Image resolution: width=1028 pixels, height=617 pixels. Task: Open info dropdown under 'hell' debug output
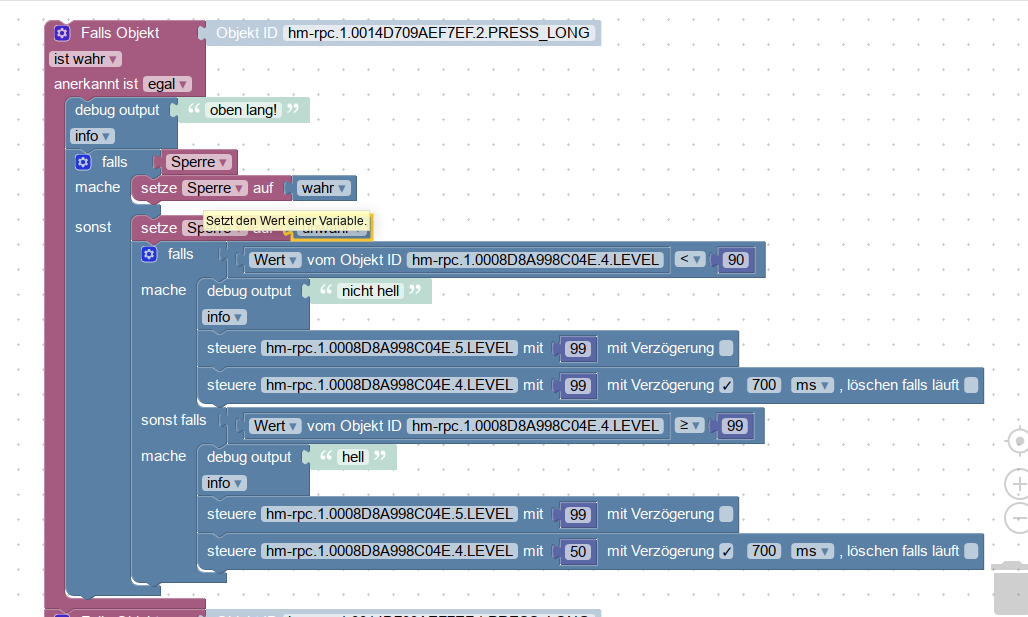[224, 483]
